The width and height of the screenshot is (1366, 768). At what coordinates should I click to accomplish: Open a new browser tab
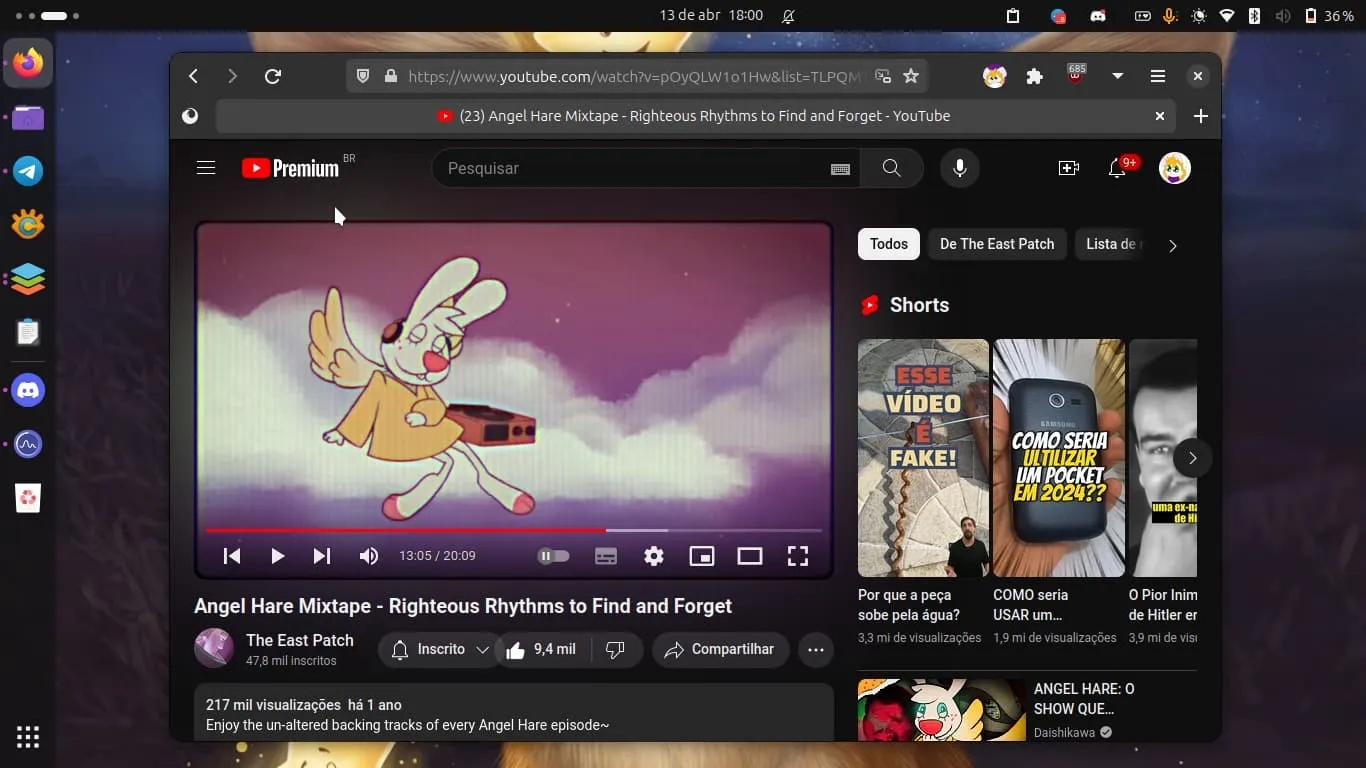(x=1201, y=116)
